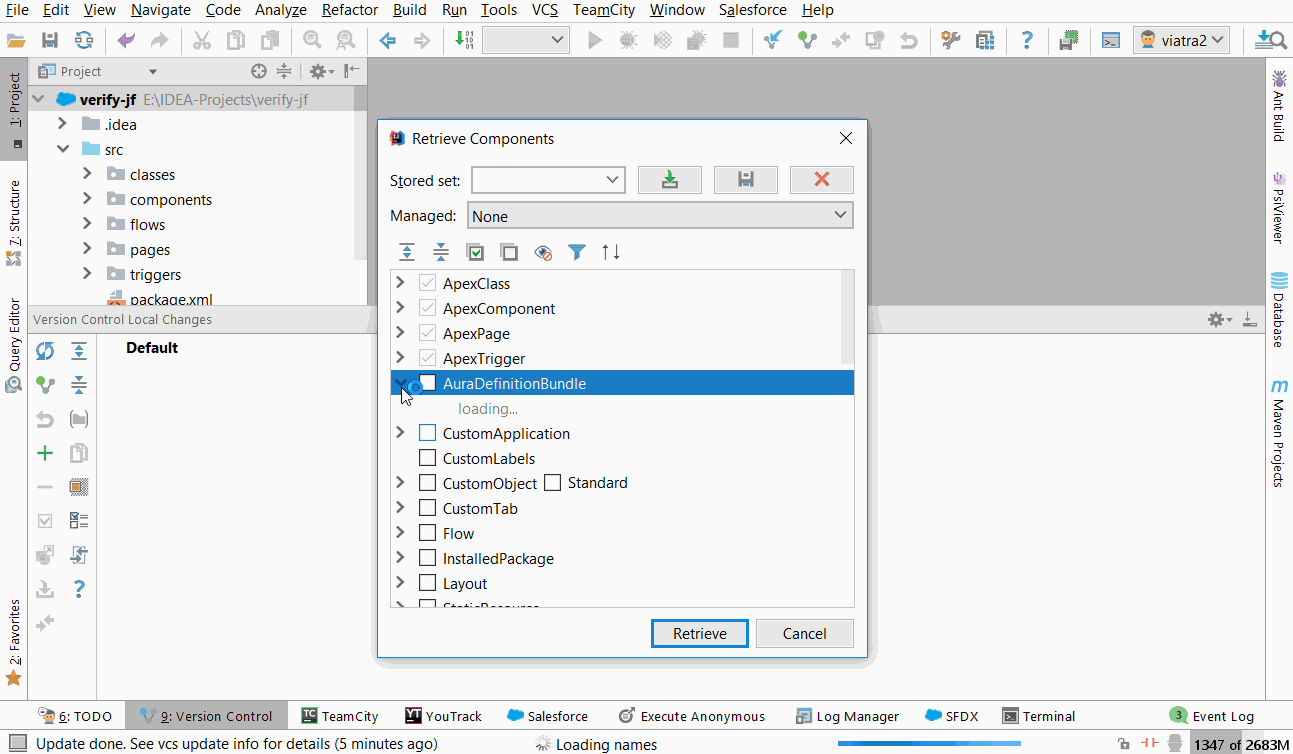This screenshot has width=1293, height=754.
Task: Check the InstalledPackage checkbox
Action: click(427, 558)
